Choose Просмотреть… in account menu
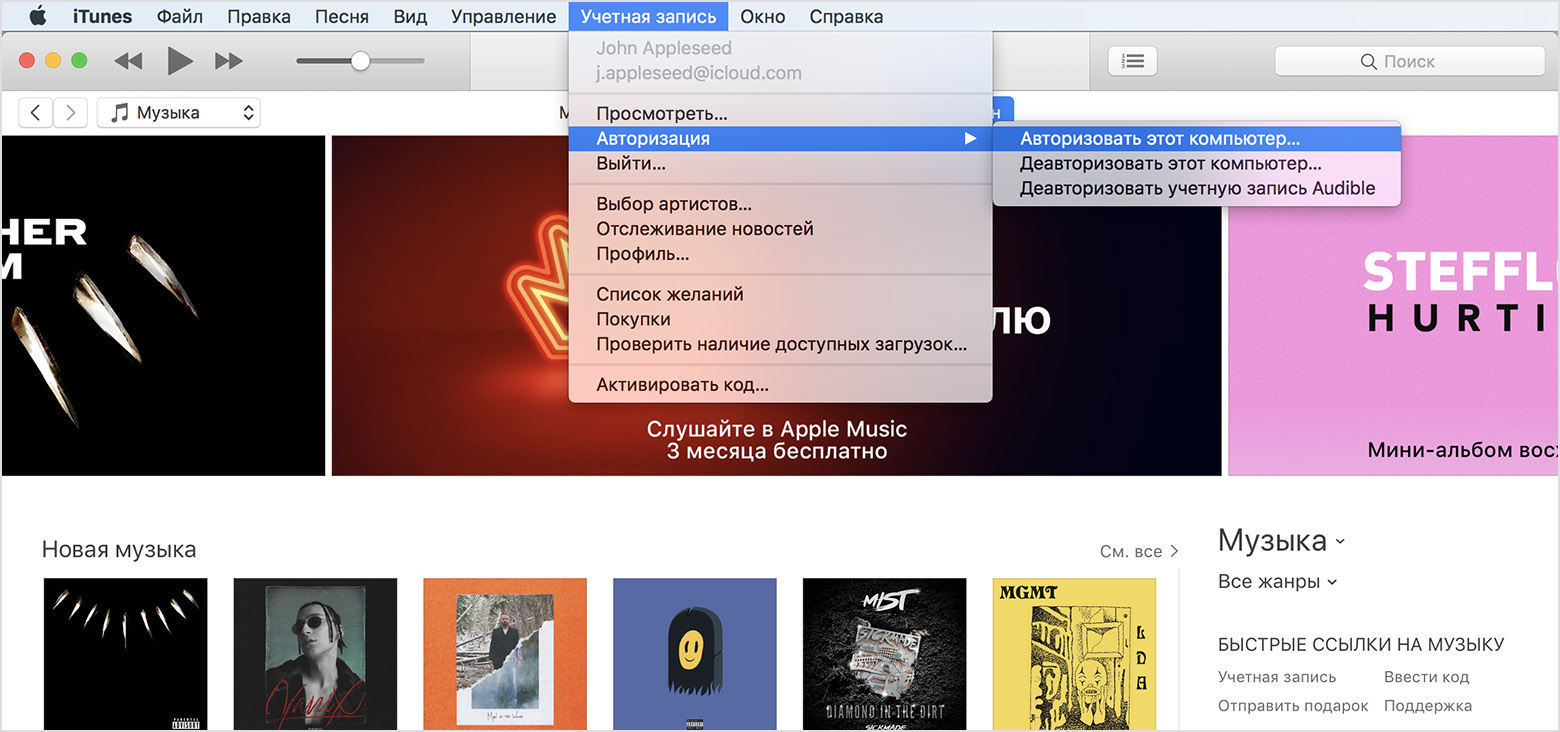 780,114
